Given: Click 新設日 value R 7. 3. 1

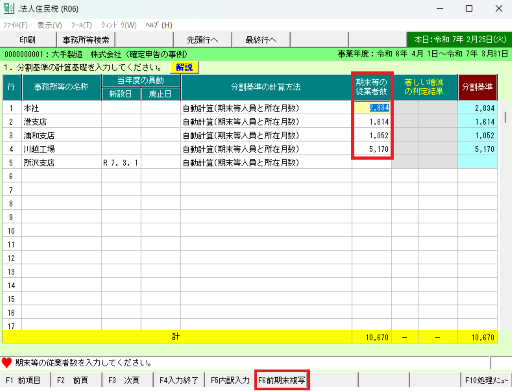Looking at the screenshot, I should [x=121, y=163].
